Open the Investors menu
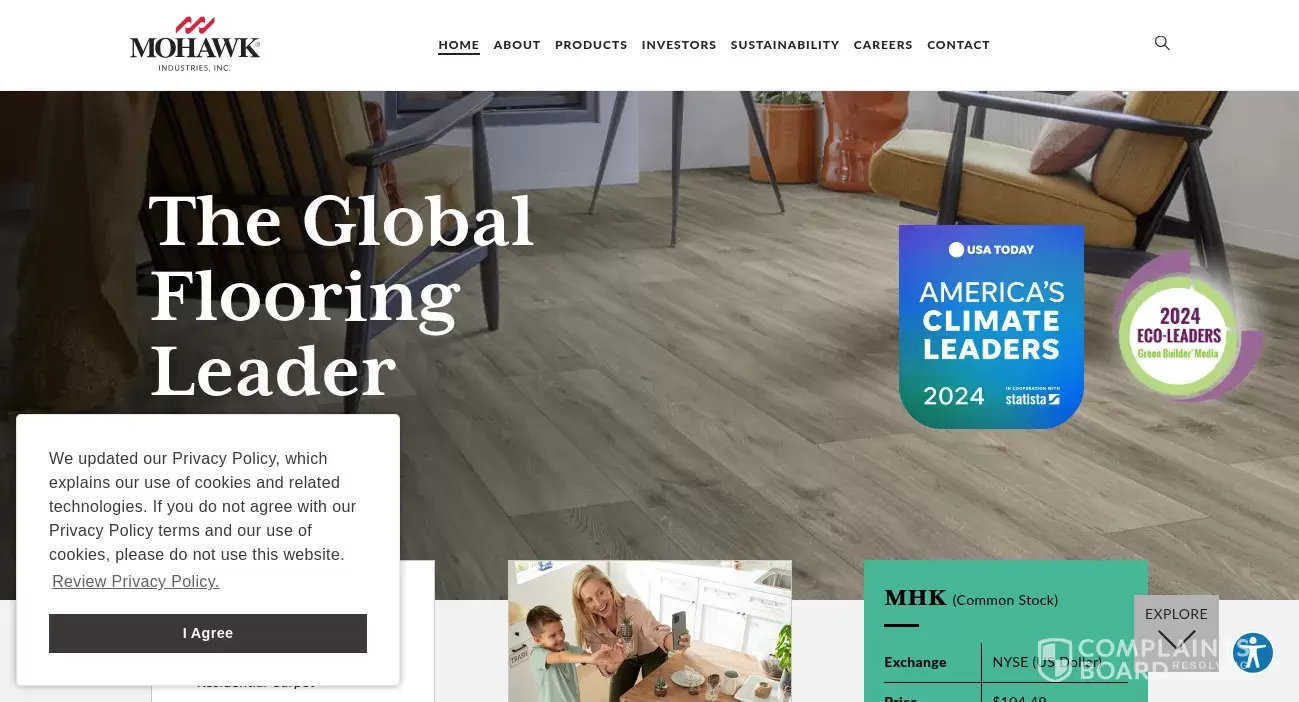Screen dimensions: 1299x702 coord(679,45)
